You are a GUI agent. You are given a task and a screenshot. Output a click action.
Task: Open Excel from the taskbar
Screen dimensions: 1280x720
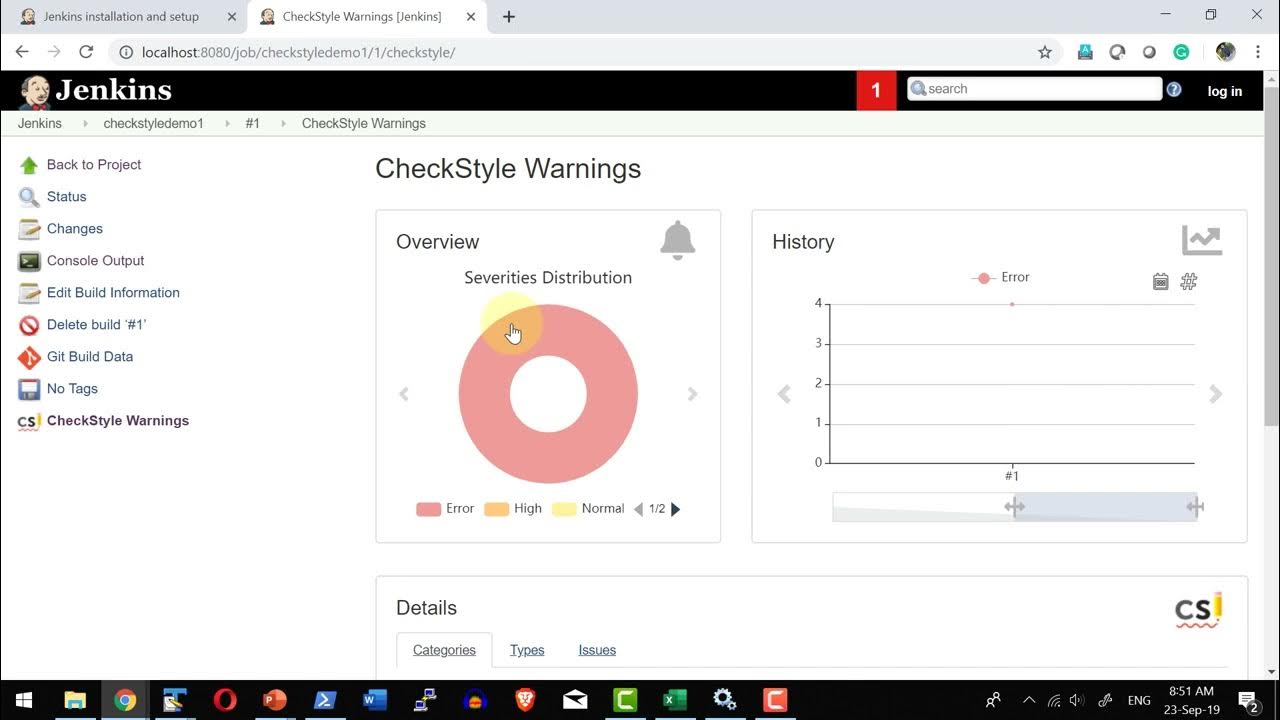(675, 700)
